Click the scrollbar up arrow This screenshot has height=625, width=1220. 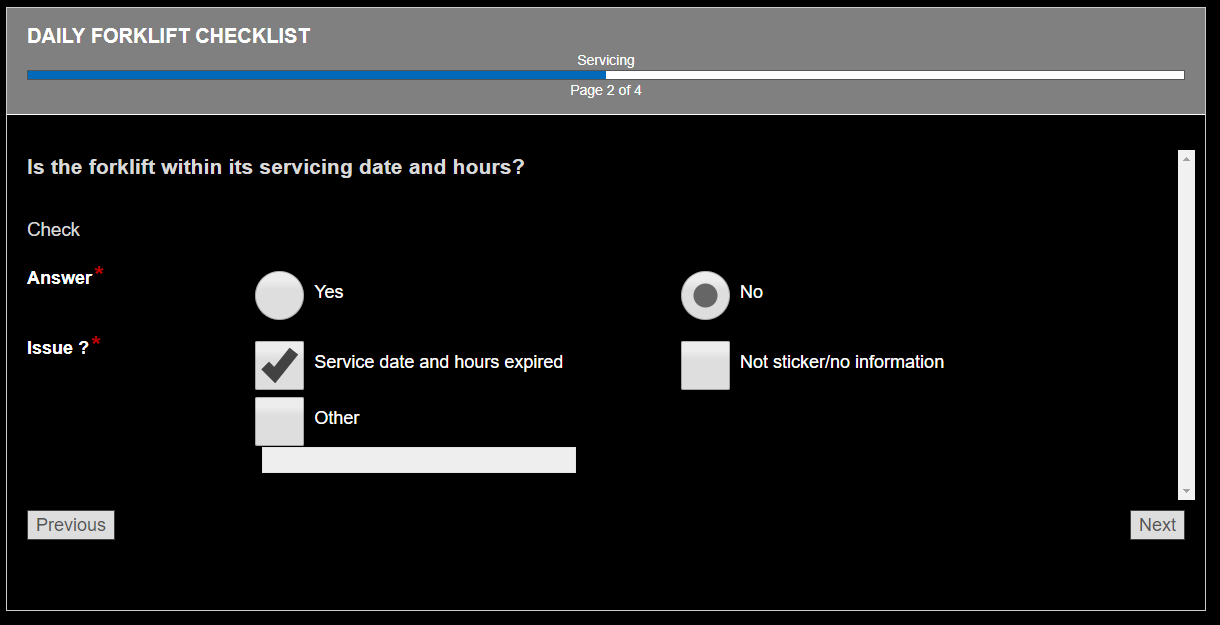(1187, 158)
